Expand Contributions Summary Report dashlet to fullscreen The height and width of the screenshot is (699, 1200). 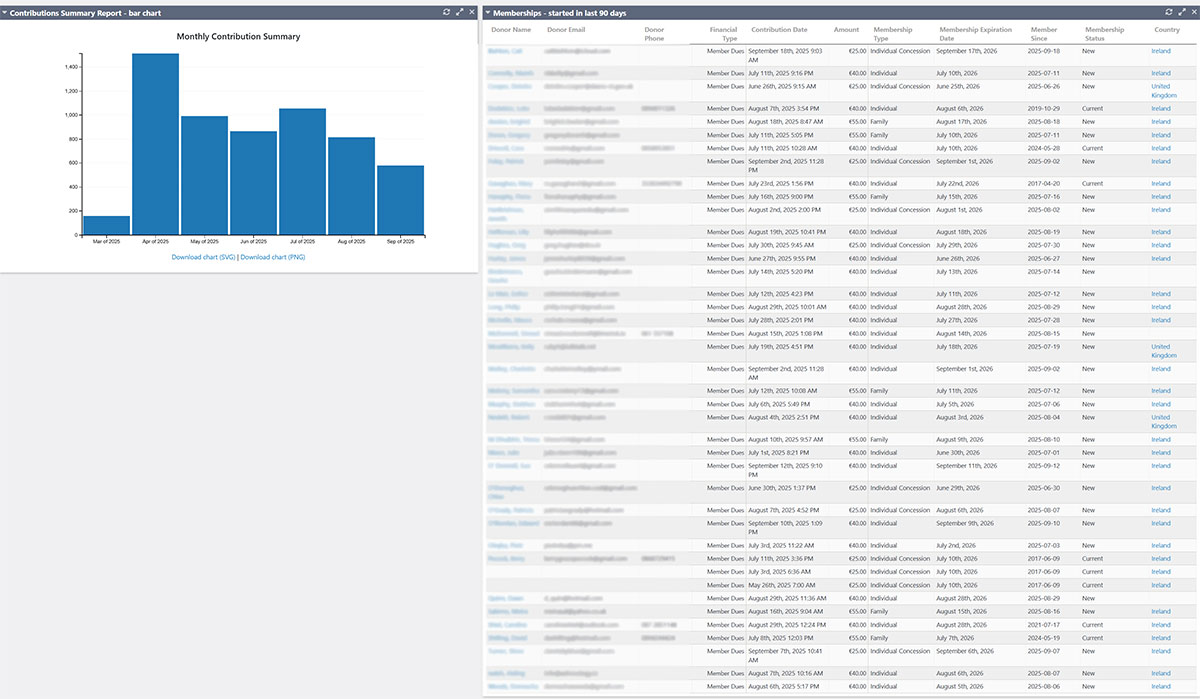[459, 12]
